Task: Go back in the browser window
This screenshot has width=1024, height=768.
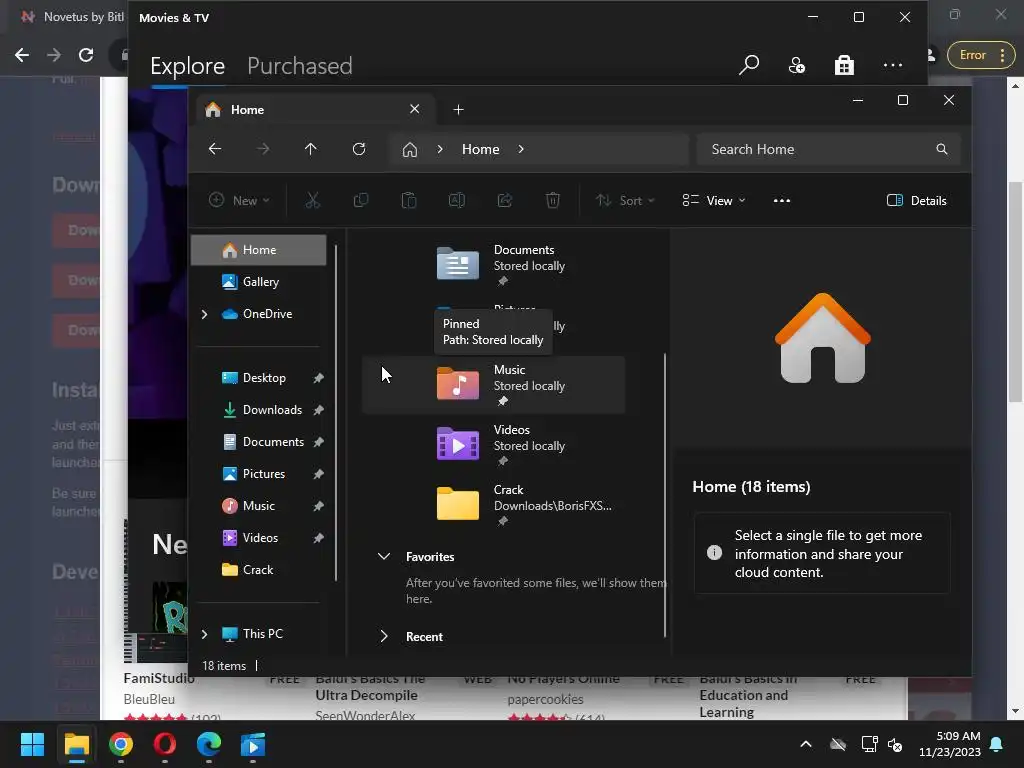Action: 22,55
